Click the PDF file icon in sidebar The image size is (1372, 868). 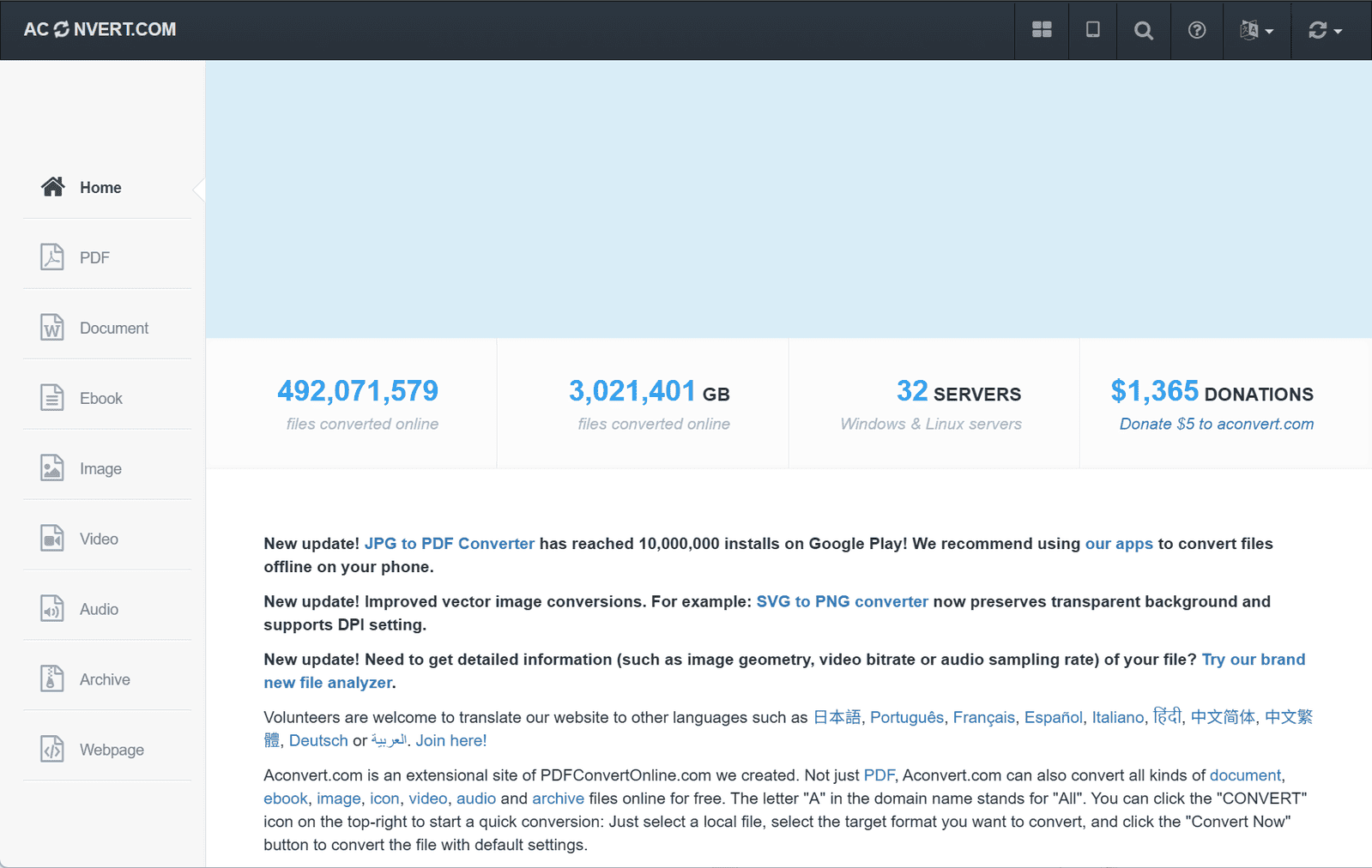pos(52,257)
